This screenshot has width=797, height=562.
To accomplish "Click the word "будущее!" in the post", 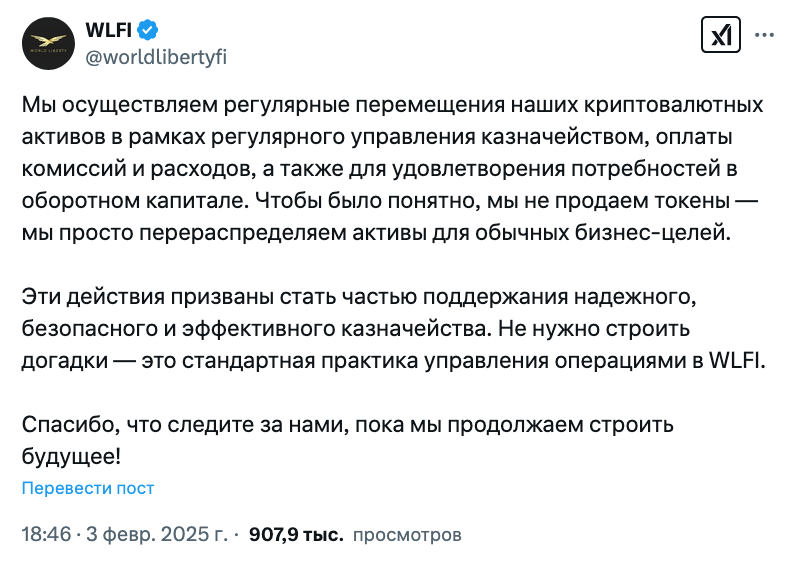I will pos(71,457).
